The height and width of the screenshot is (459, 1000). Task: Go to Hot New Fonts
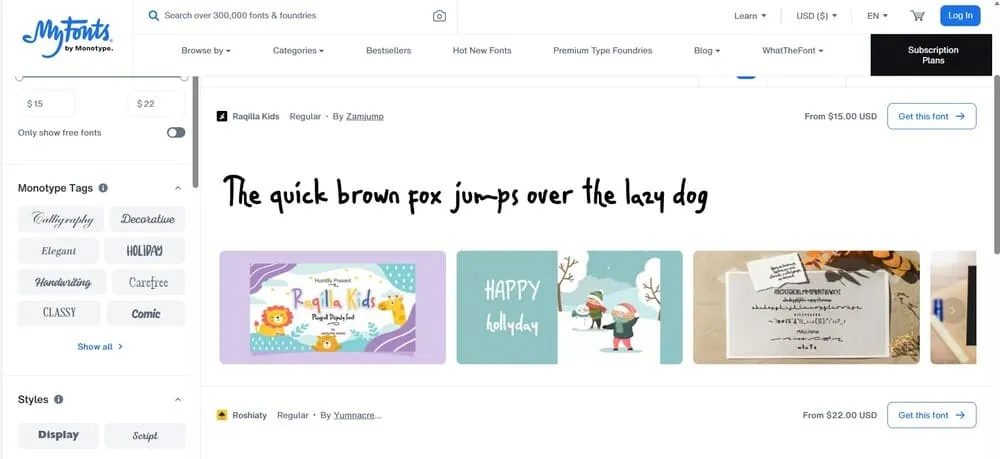coord(482,50)
